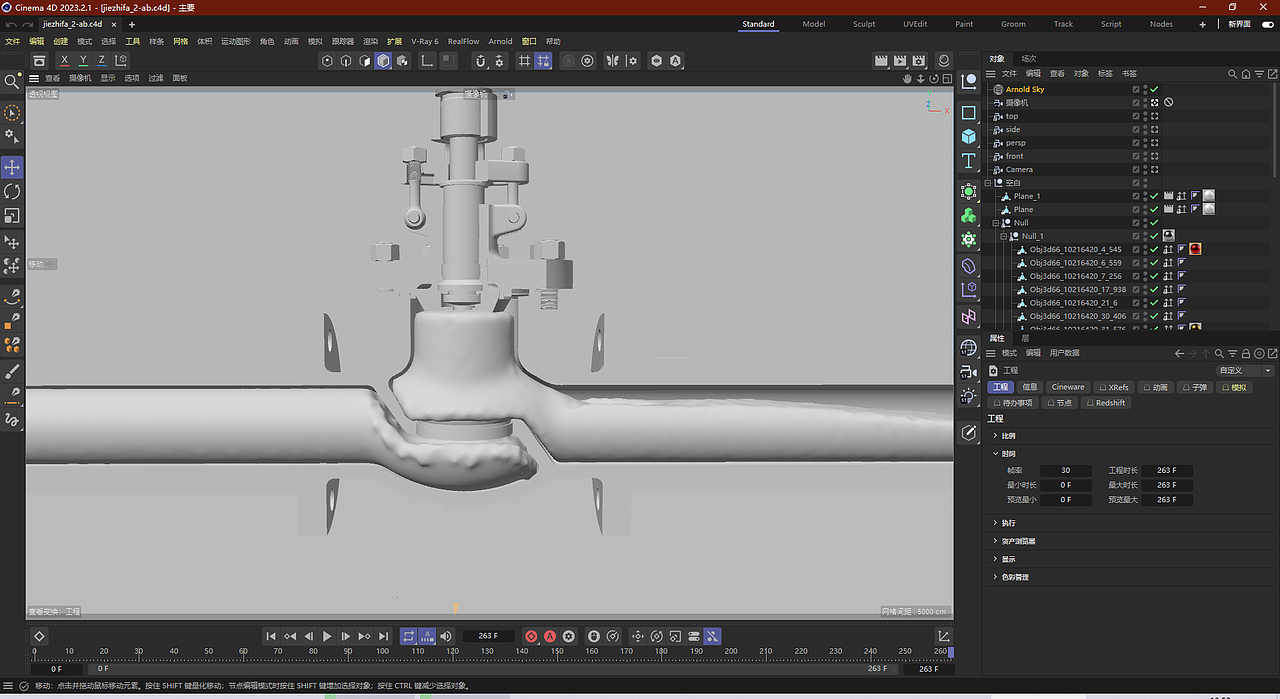Open the 自定义 dropdown
The image size is (1280, 699).
click(x=1244, y=370)
